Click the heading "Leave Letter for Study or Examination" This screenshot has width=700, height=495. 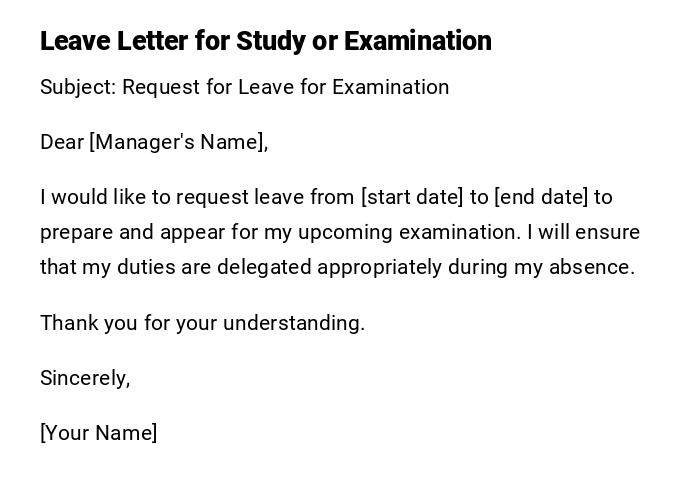click(266, 41)
